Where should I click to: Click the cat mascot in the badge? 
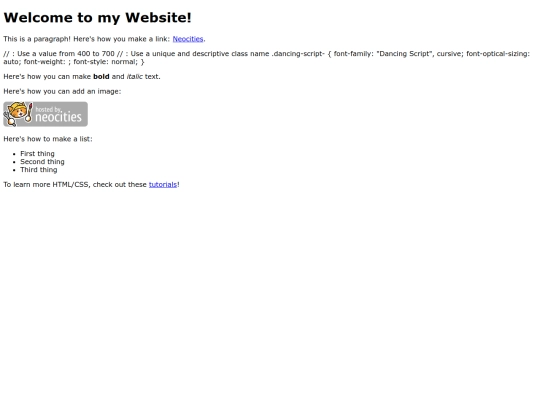[18, 114]
